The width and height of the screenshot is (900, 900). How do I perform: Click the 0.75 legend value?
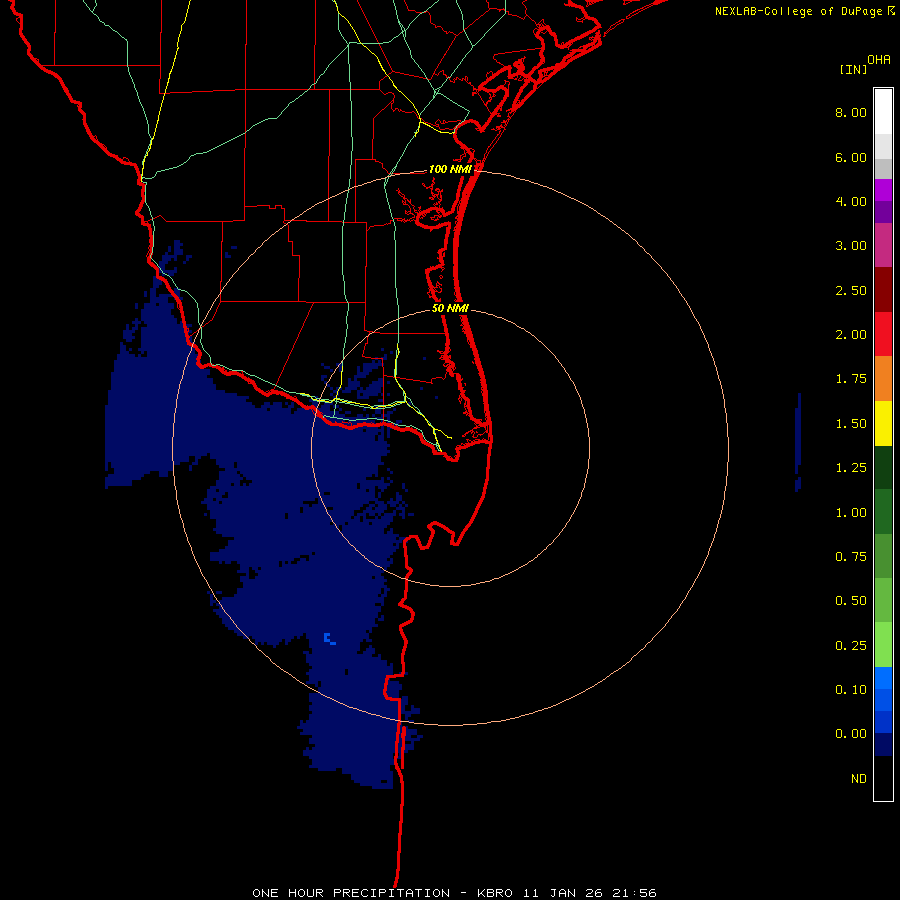851,557
